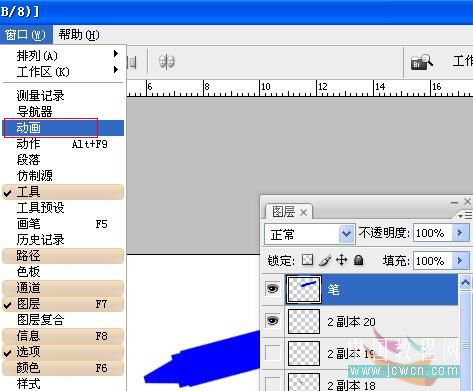This screenshot has height=391, width=473.
Task: Close the Layers (图层) tab
Action: tap(303, 212)
